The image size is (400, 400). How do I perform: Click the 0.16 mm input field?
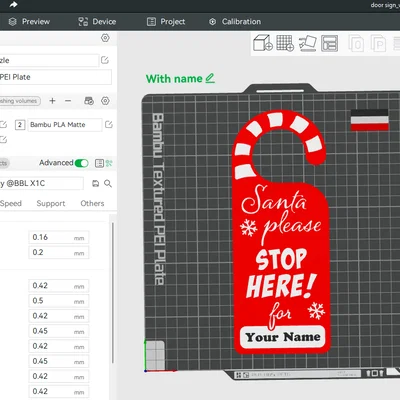pos(59,237)
